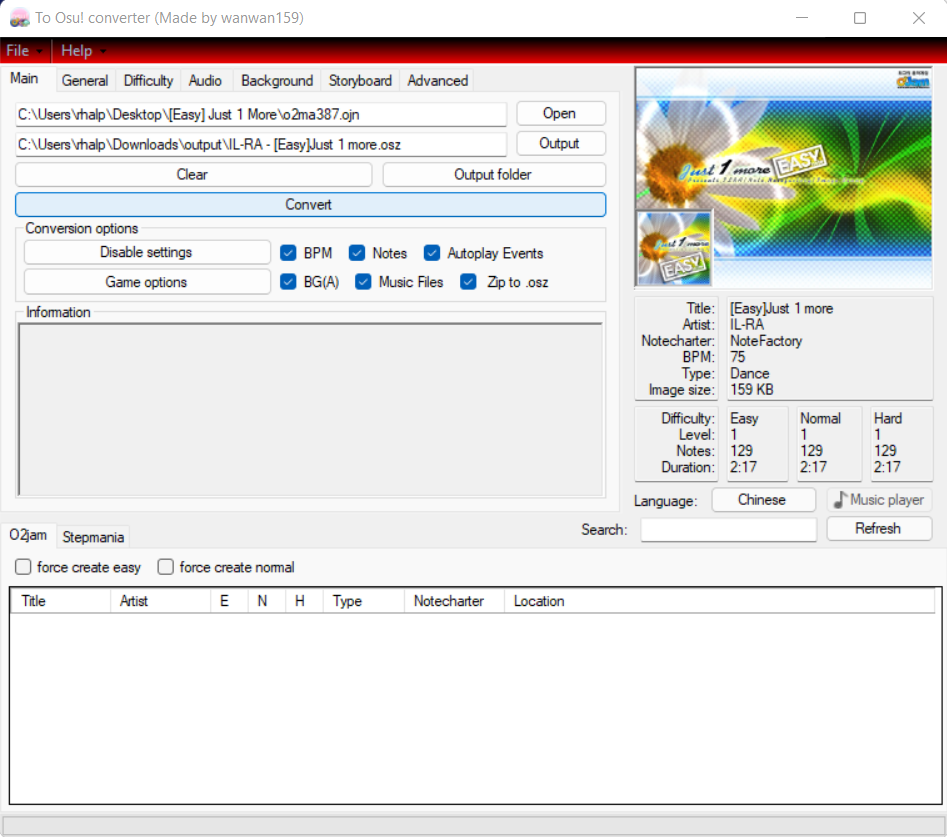Image resolution: width=947 pixels, height=837 pixels.
Task: Click the image size value "159 KB"
Action: [751, 390]
